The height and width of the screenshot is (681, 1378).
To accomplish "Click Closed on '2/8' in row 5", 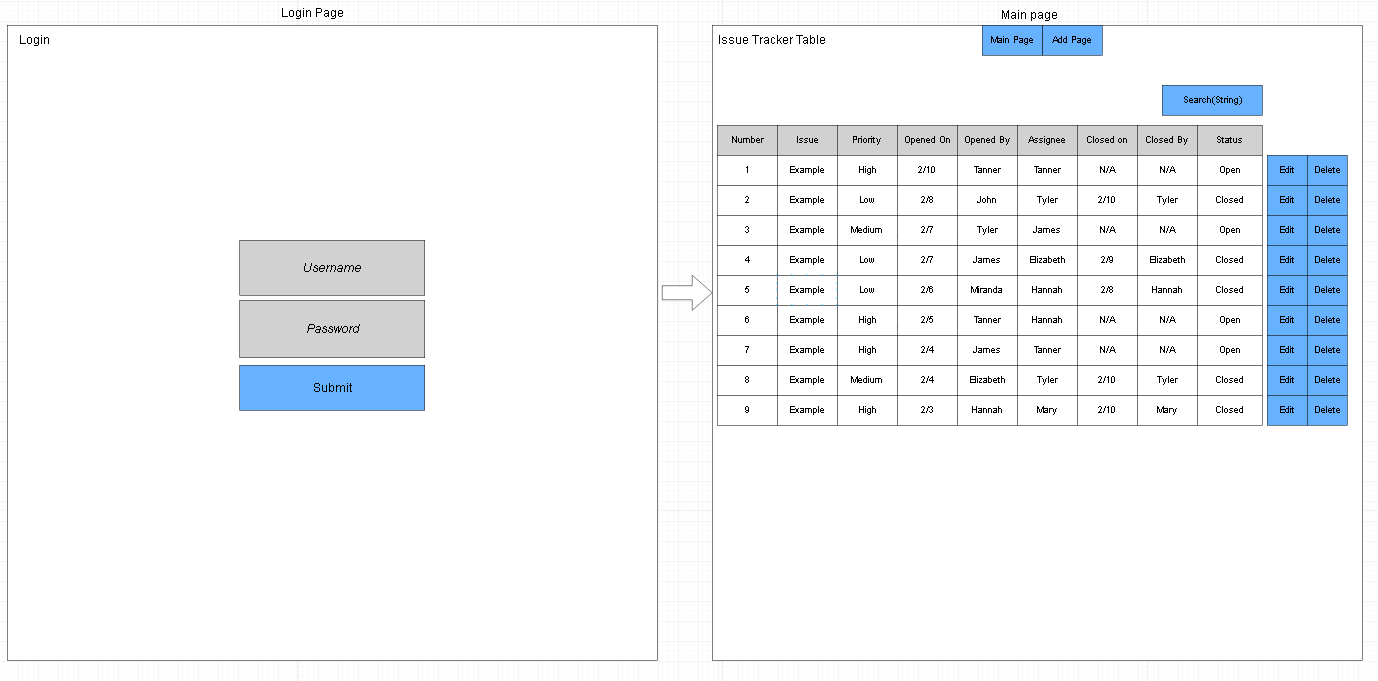I will (x=1107, y=290).
